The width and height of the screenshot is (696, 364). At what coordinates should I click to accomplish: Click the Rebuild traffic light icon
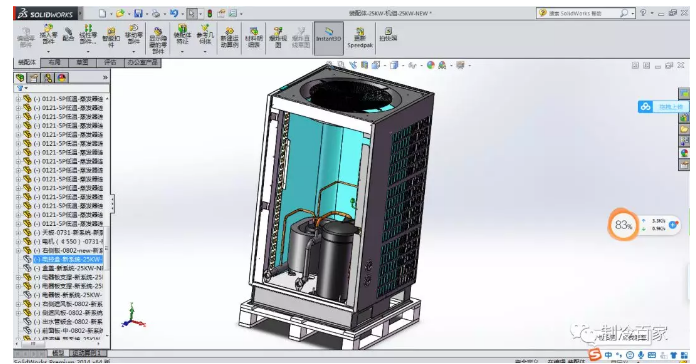[210, 13]
